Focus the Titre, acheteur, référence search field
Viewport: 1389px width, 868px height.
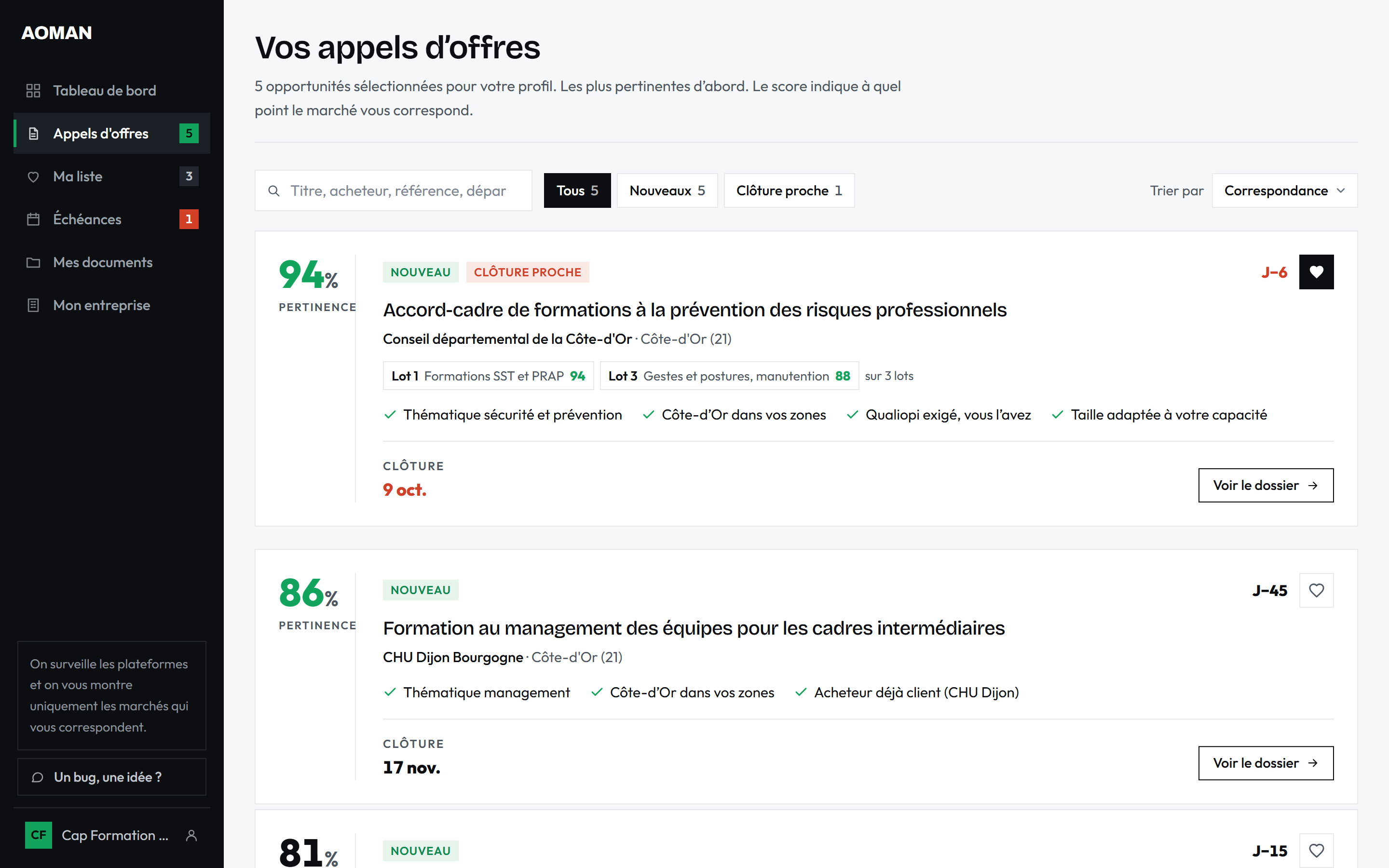(x=393, y=190)
